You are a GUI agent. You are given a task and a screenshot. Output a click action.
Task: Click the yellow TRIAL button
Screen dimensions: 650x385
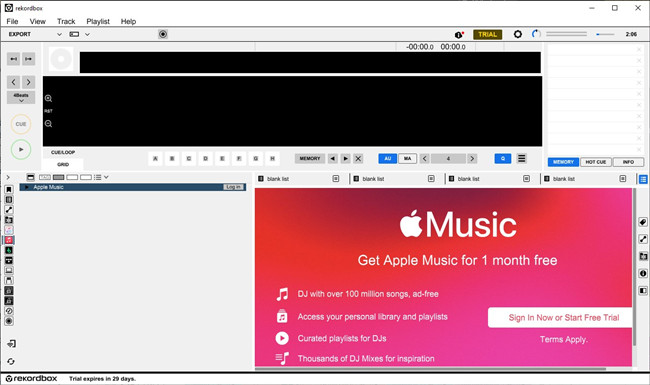tap(488, 34)
